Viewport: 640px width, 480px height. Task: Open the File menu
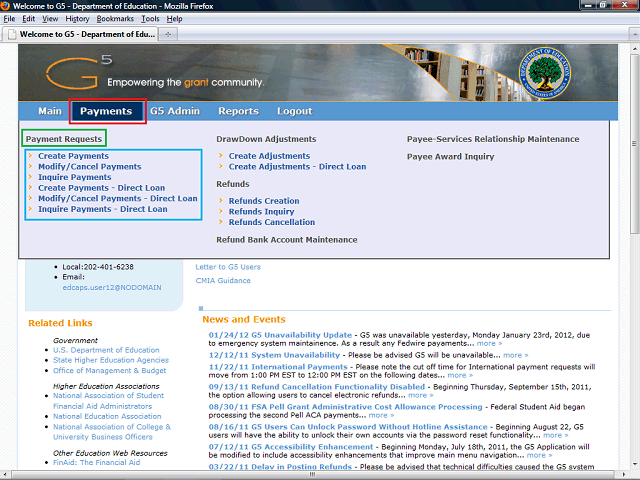[9, 19]
